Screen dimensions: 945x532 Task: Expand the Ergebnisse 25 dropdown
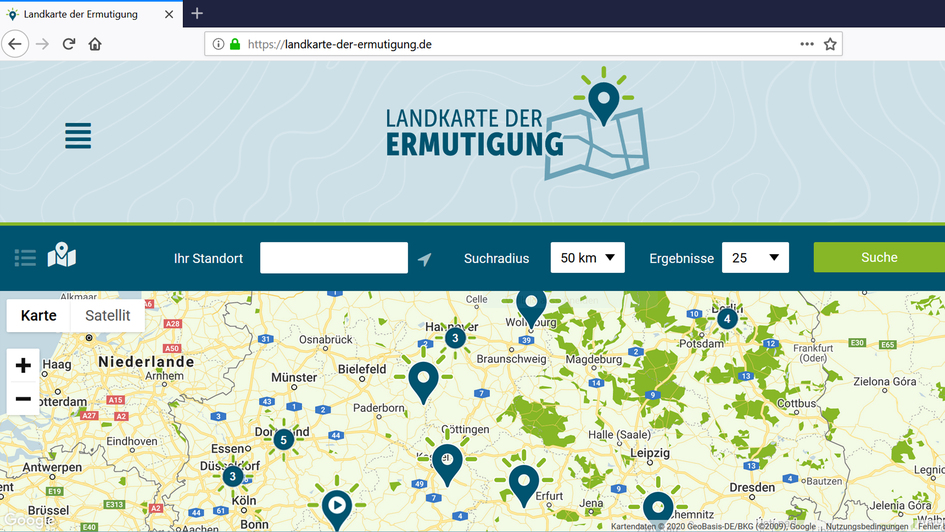click(755, 258)
